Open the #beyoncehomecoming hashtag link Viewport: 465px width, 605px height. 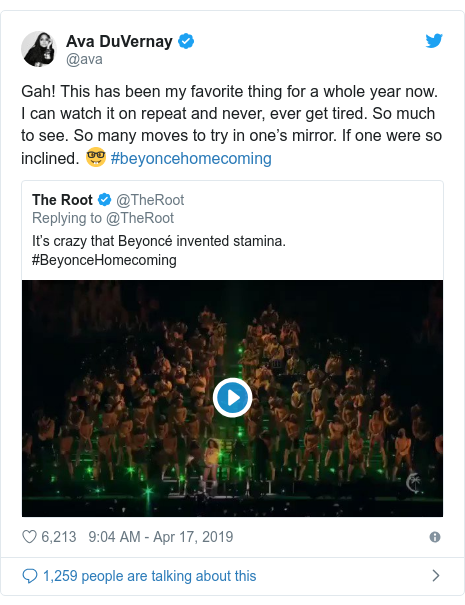point(191,158)
